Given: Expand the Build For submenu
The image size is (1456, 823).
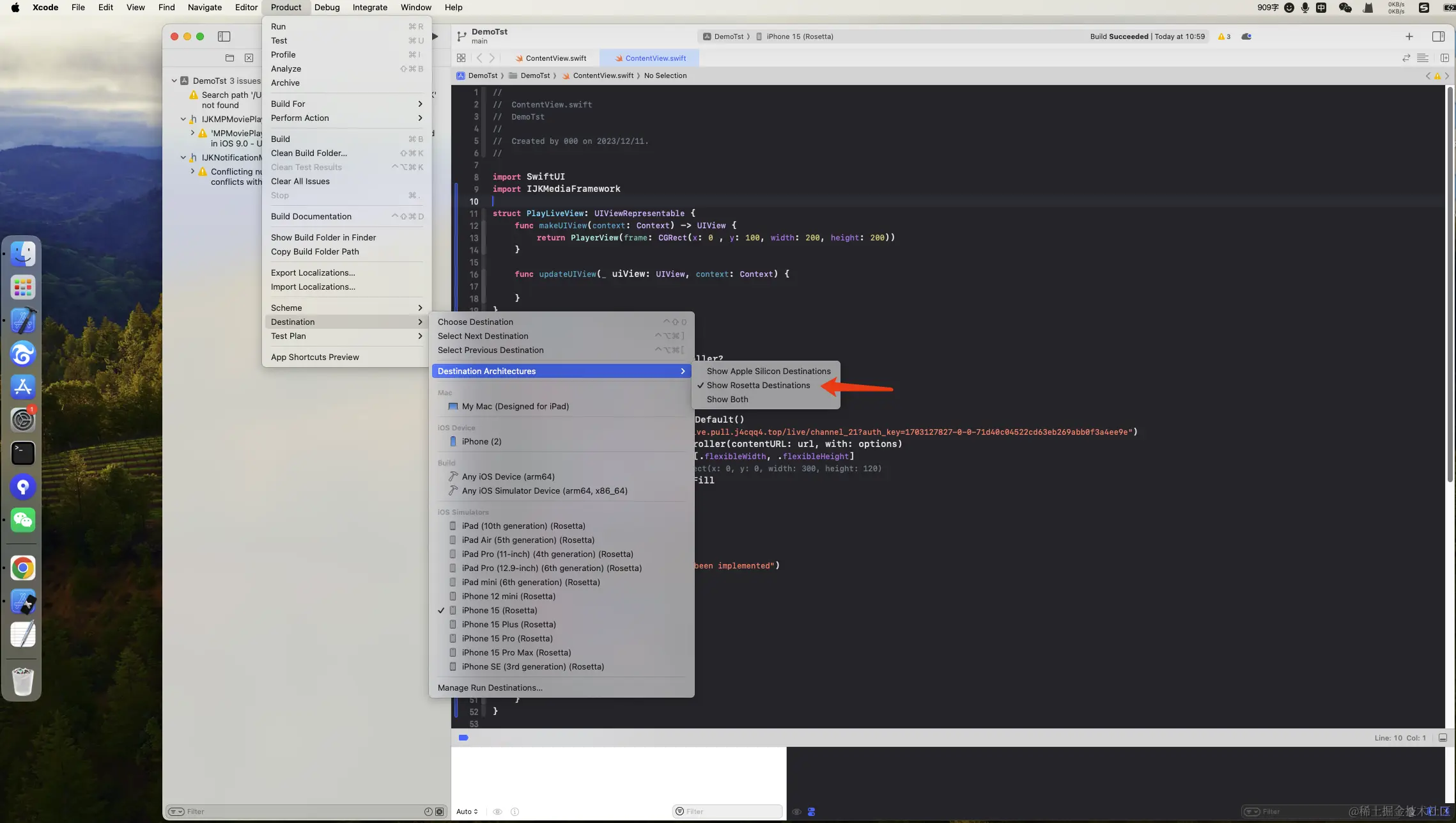Looking at the screenshot, I should (x=346, y=104).
